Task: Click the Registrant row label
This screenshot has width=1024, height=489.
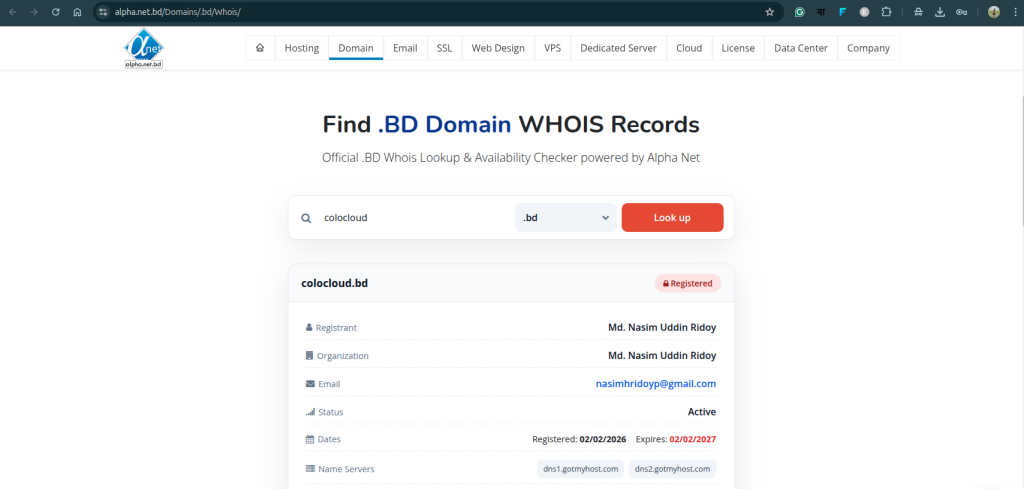Action: (x=331, y=328)
